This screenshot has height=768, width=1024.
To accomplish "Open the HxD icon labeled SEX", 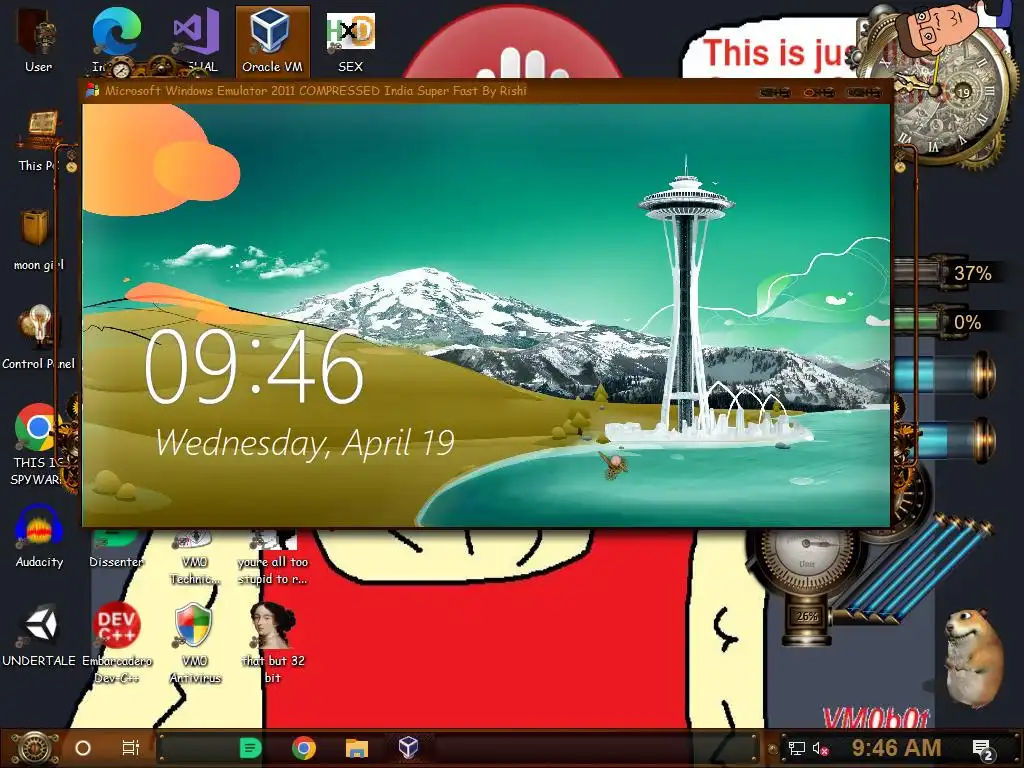I will coord(351,40).
